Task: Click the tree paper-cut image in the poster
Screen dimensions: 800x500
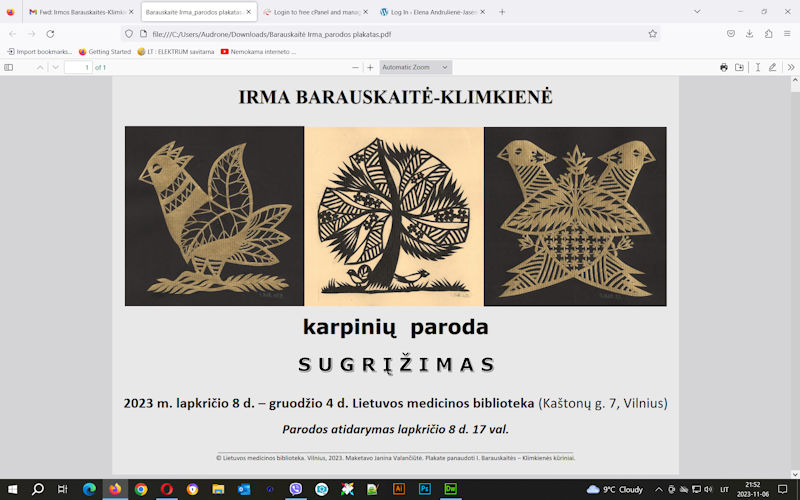Action: 394,216
